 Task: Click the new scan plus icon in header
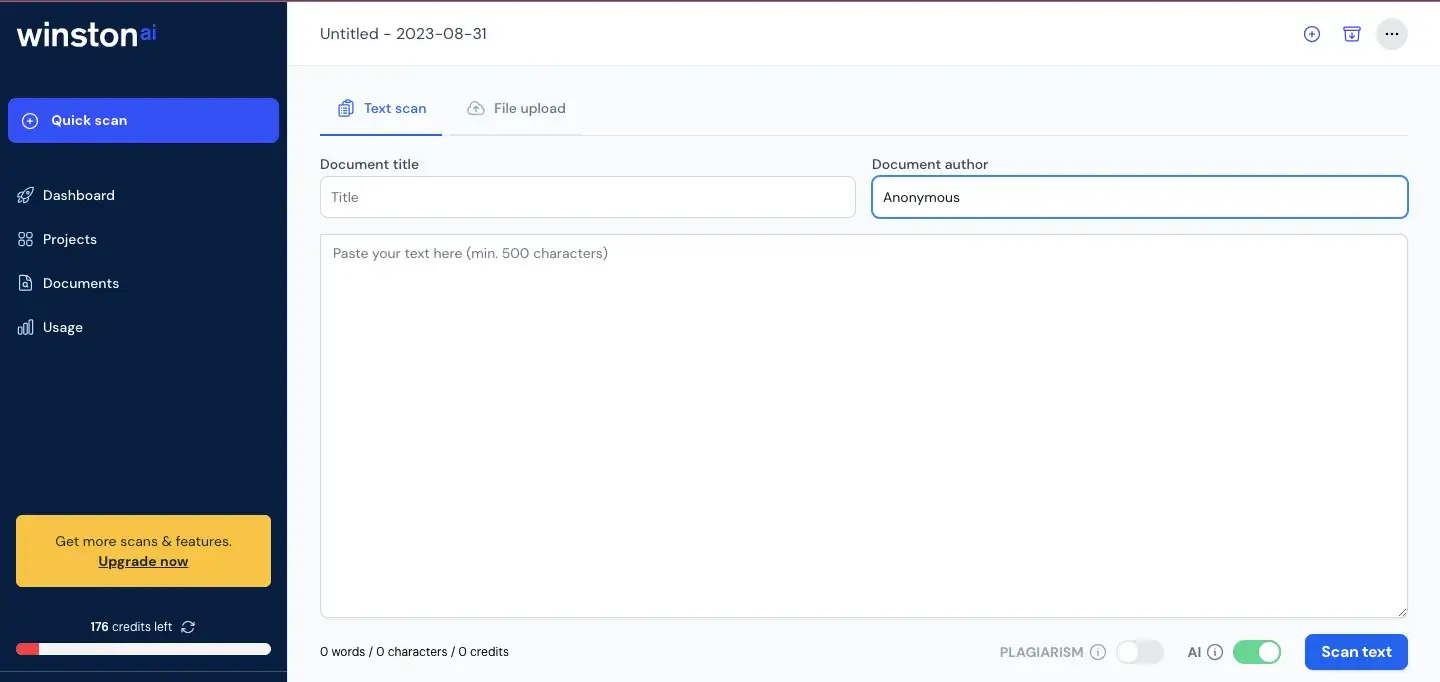[x=1312, y=34]
